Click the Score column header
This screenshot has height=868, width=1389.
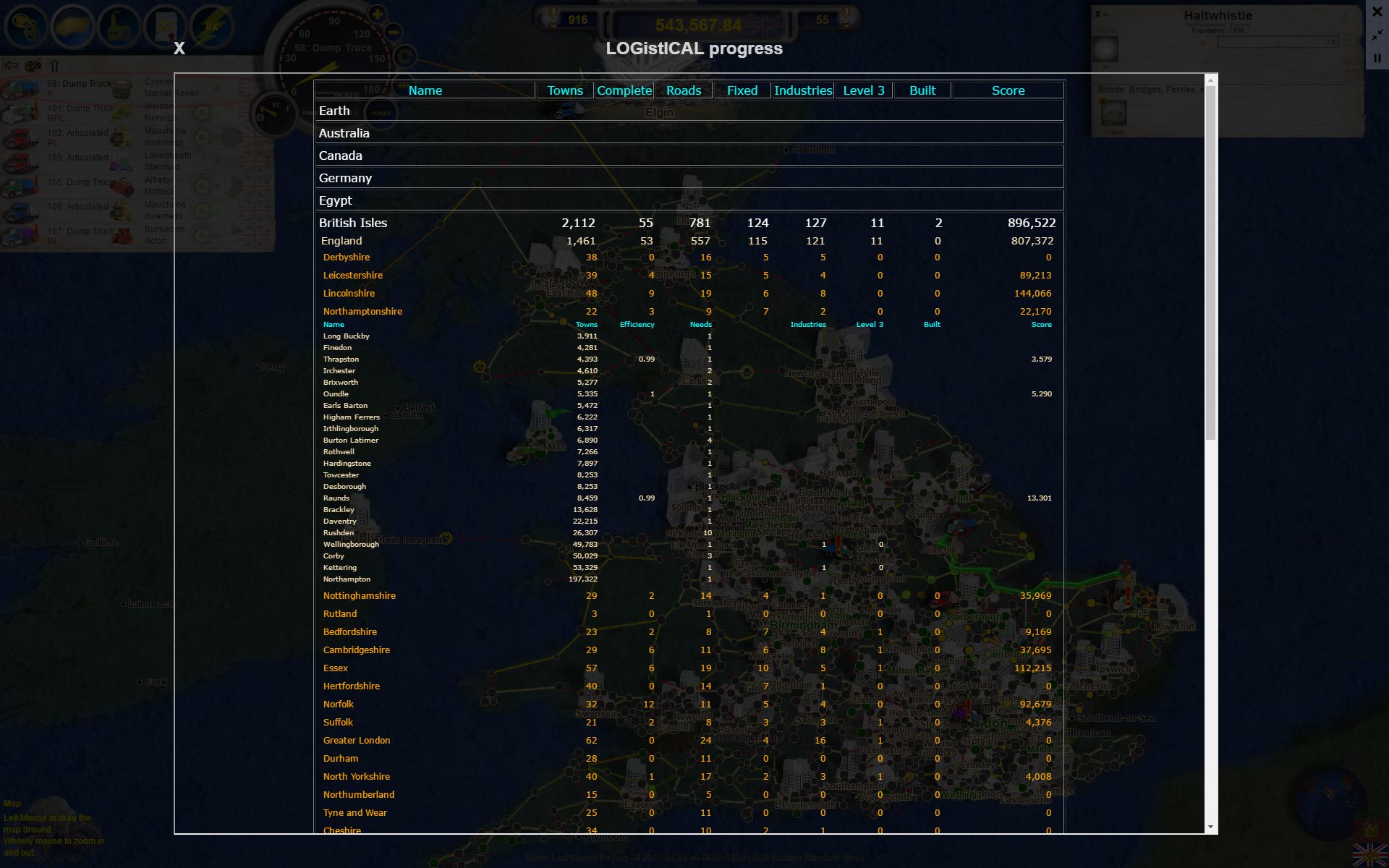(x=1007, y=90)
